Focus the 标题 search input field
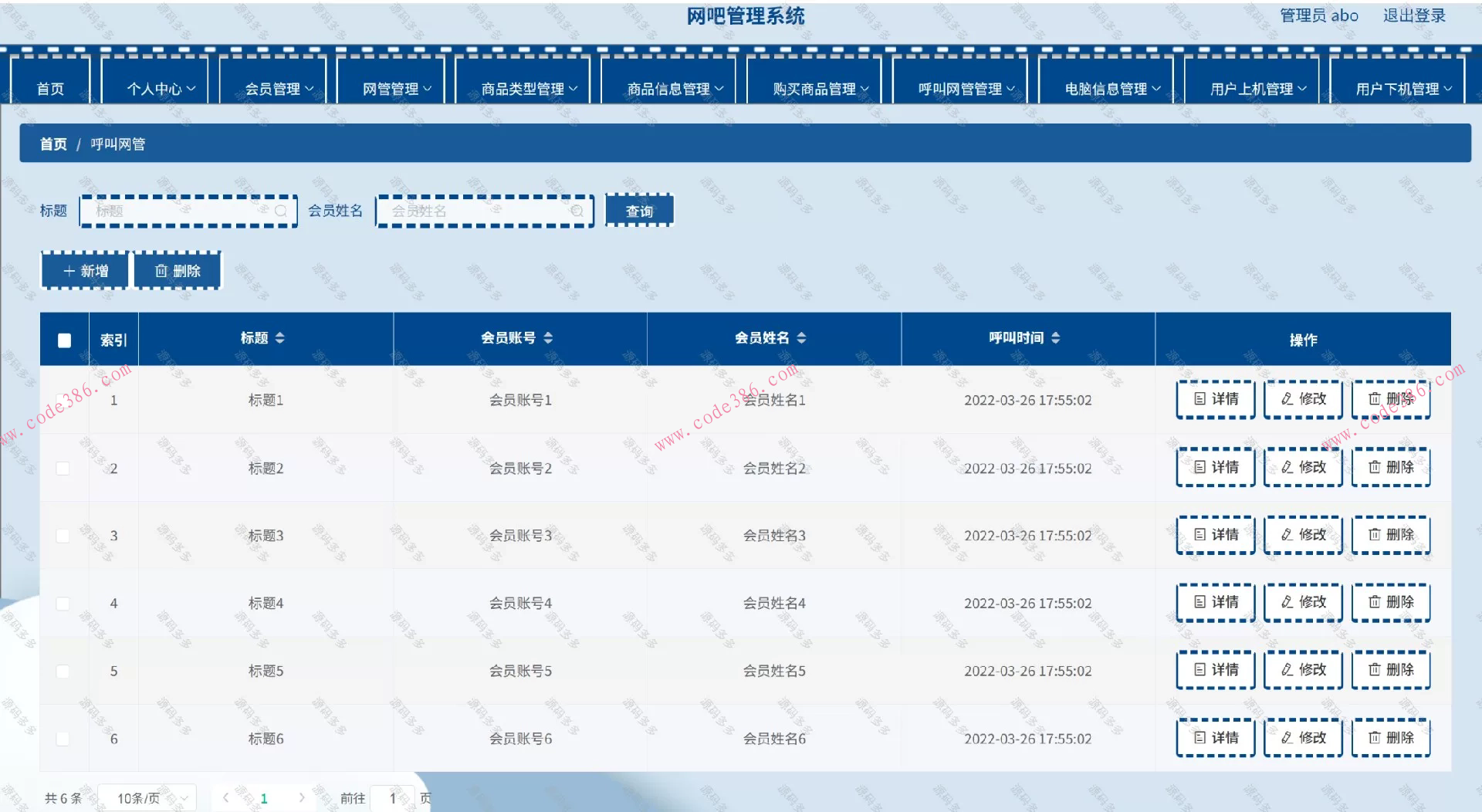 click(188, 211)
